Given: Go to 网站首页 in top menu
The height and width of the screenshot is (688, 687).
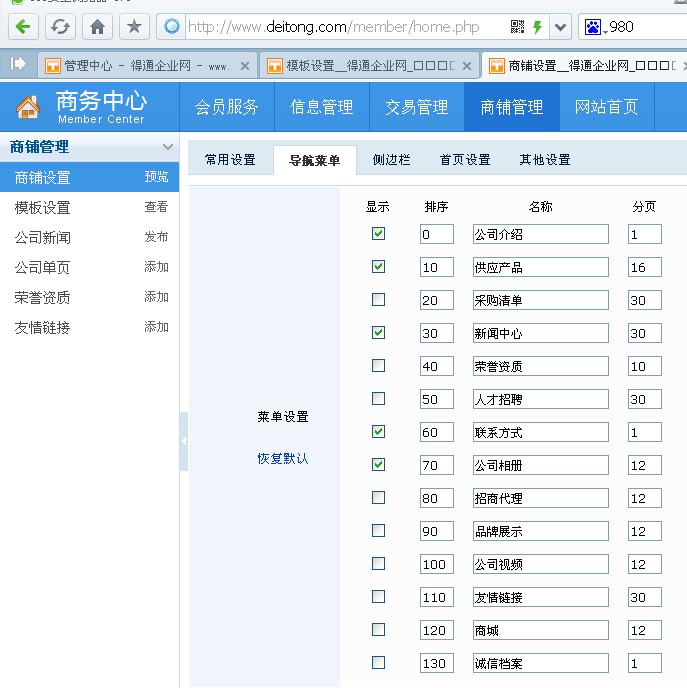Looking at the screenshot, I should pos(607,107).
